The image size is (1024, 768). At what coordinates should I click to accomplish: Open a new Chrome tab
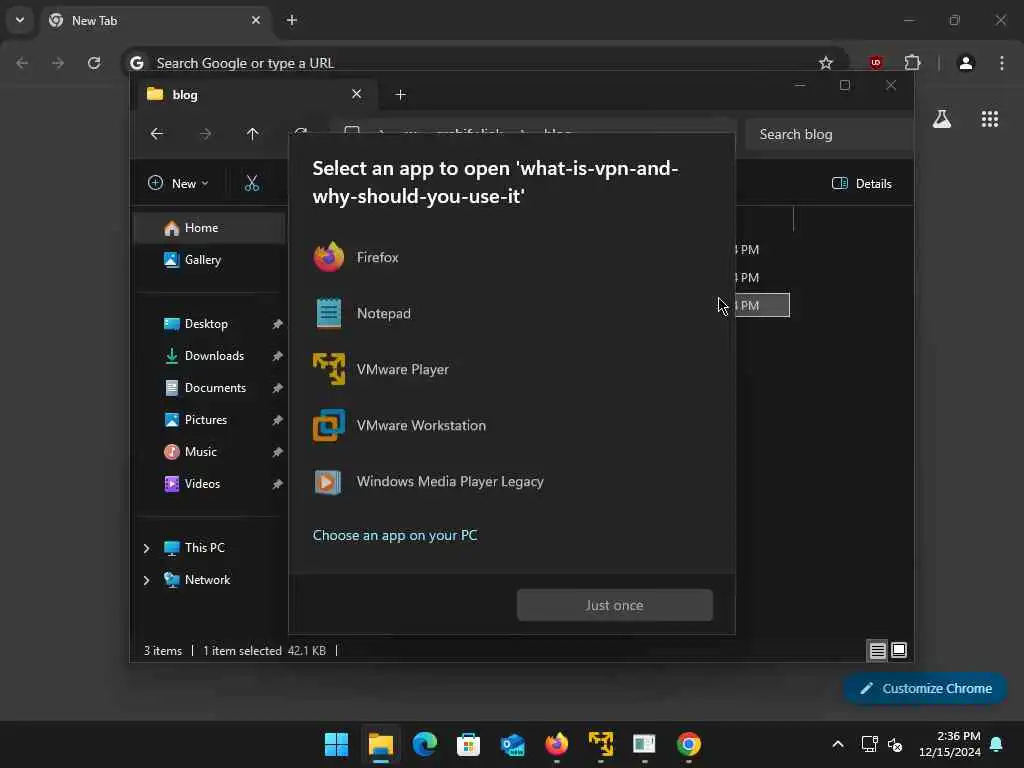coord(292,20)
